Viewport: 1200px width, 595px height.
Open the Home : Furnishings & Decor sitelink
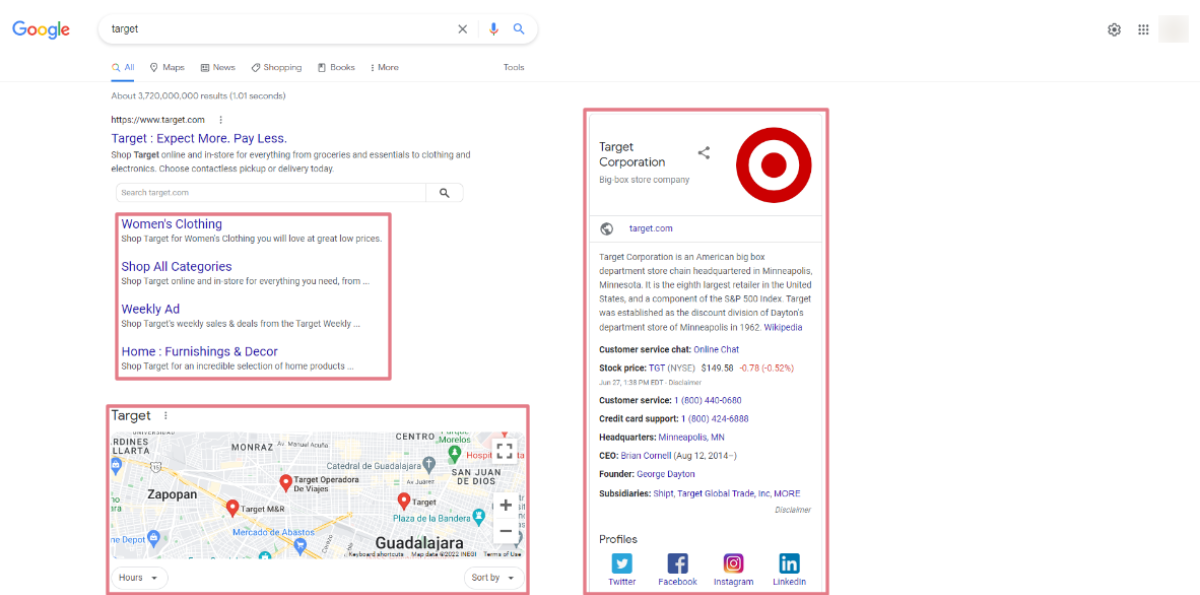coord(199,352)
